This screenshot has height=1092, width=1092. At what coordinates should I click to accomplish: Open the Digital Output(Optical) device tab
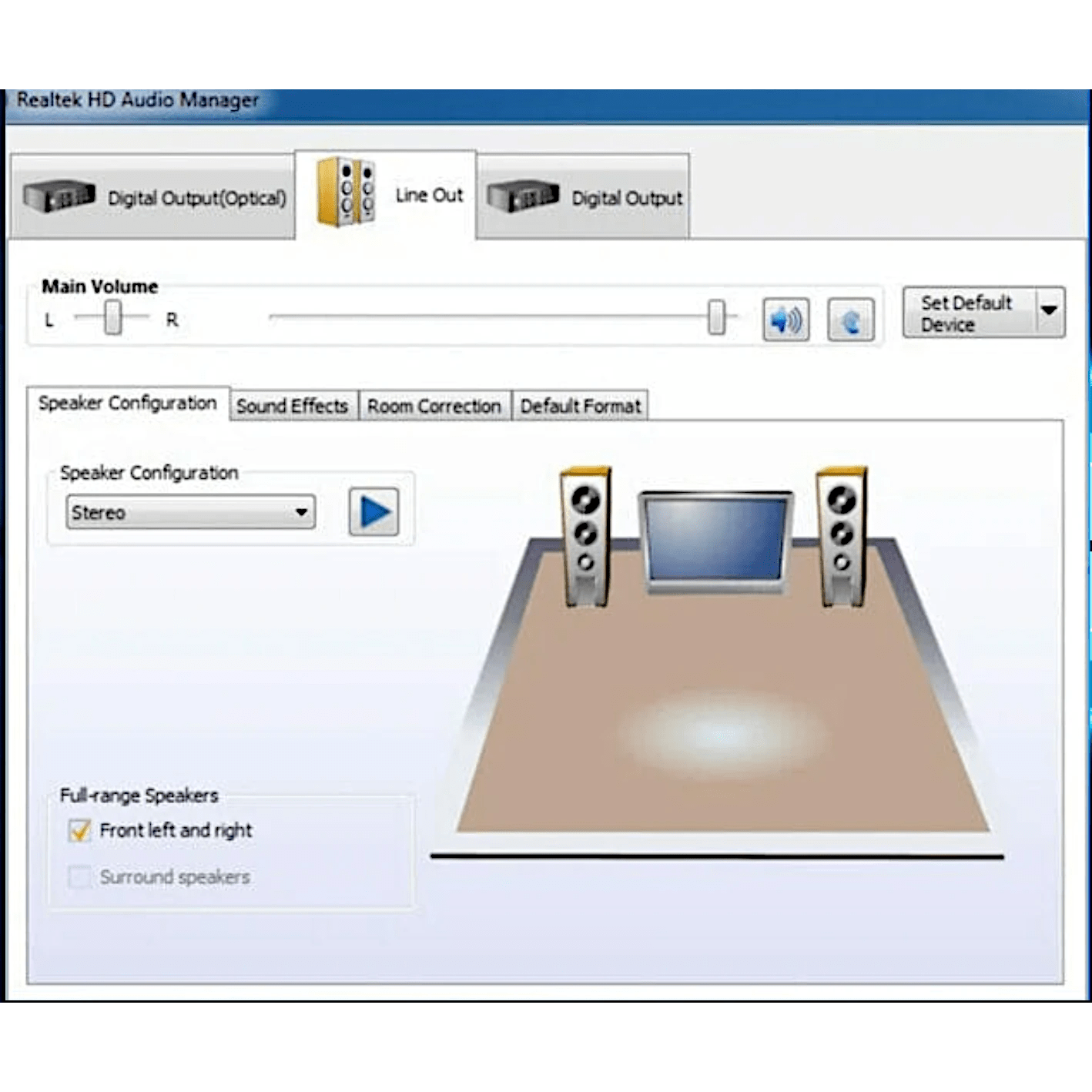click(152, 197)
